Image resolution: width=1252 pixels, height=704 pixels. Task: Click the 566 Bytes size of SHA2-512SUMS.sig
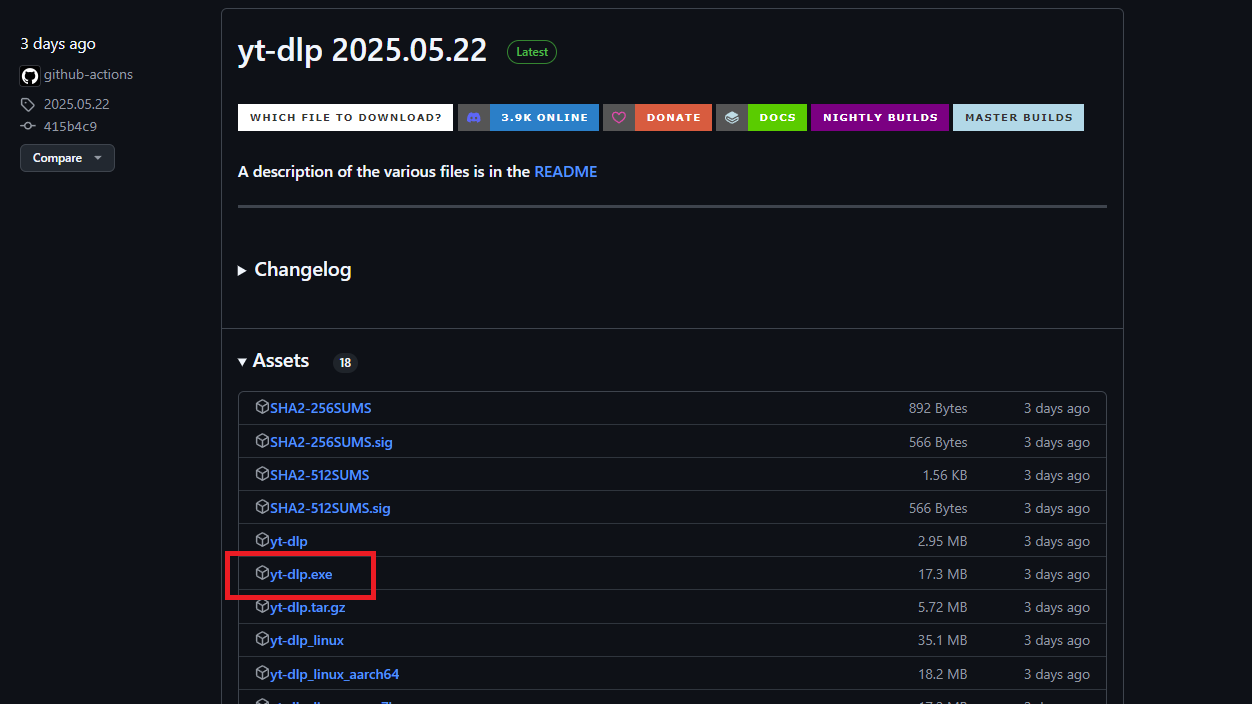click(938, 508)
